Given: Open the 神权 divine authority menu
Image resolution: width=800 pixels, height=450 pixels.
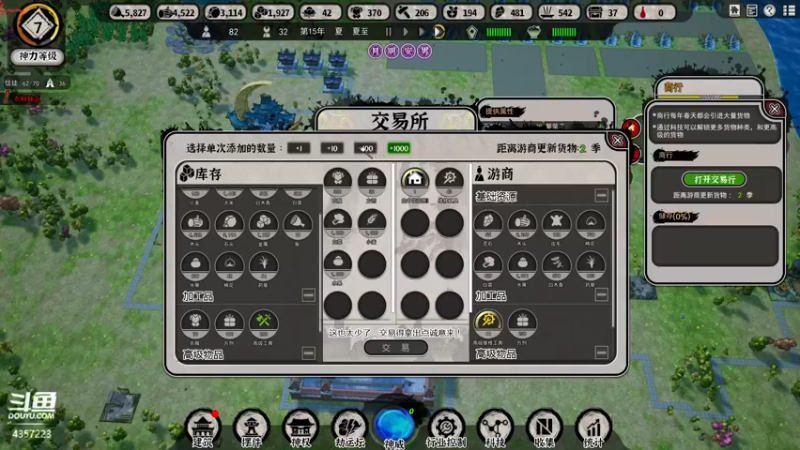Looking at the screenshot, I should pyautogui.click(x=300, y=428).
